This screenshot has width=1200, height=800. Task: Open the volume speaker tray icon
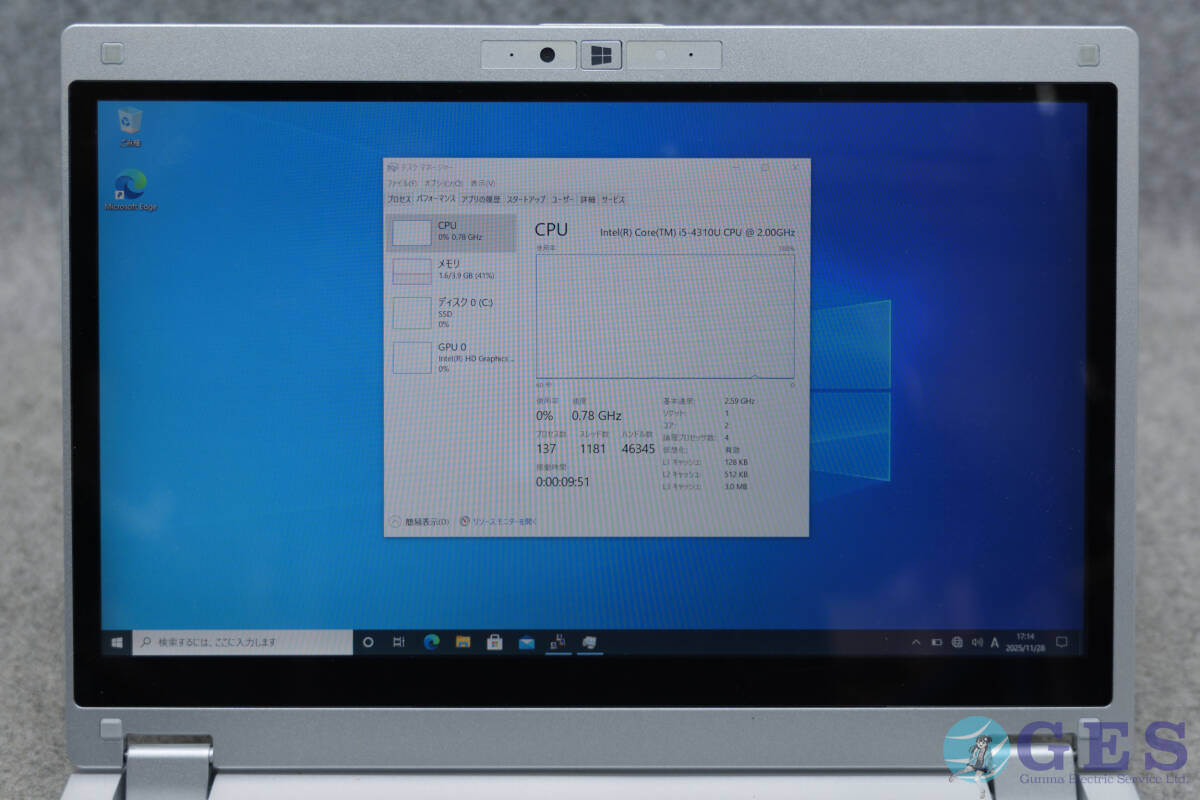pos(976,642)
